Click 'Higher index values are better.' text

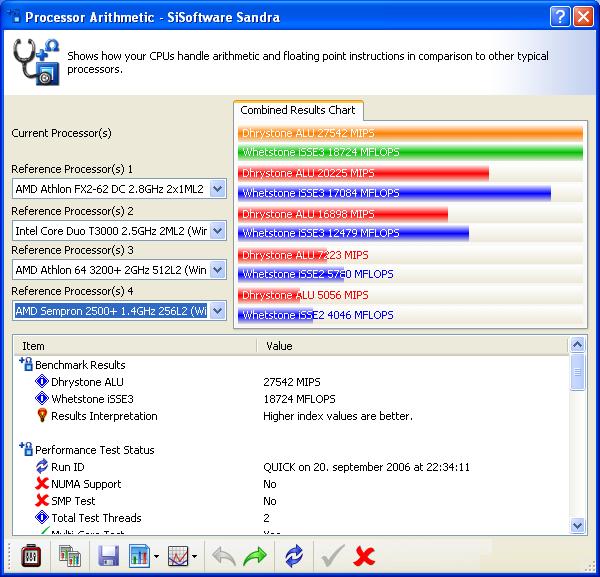(338, 416)
